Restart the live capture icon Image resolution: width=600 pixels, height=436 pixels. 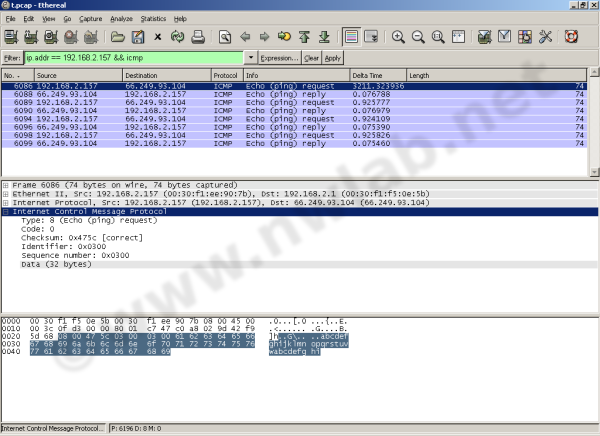click(91, 37)
